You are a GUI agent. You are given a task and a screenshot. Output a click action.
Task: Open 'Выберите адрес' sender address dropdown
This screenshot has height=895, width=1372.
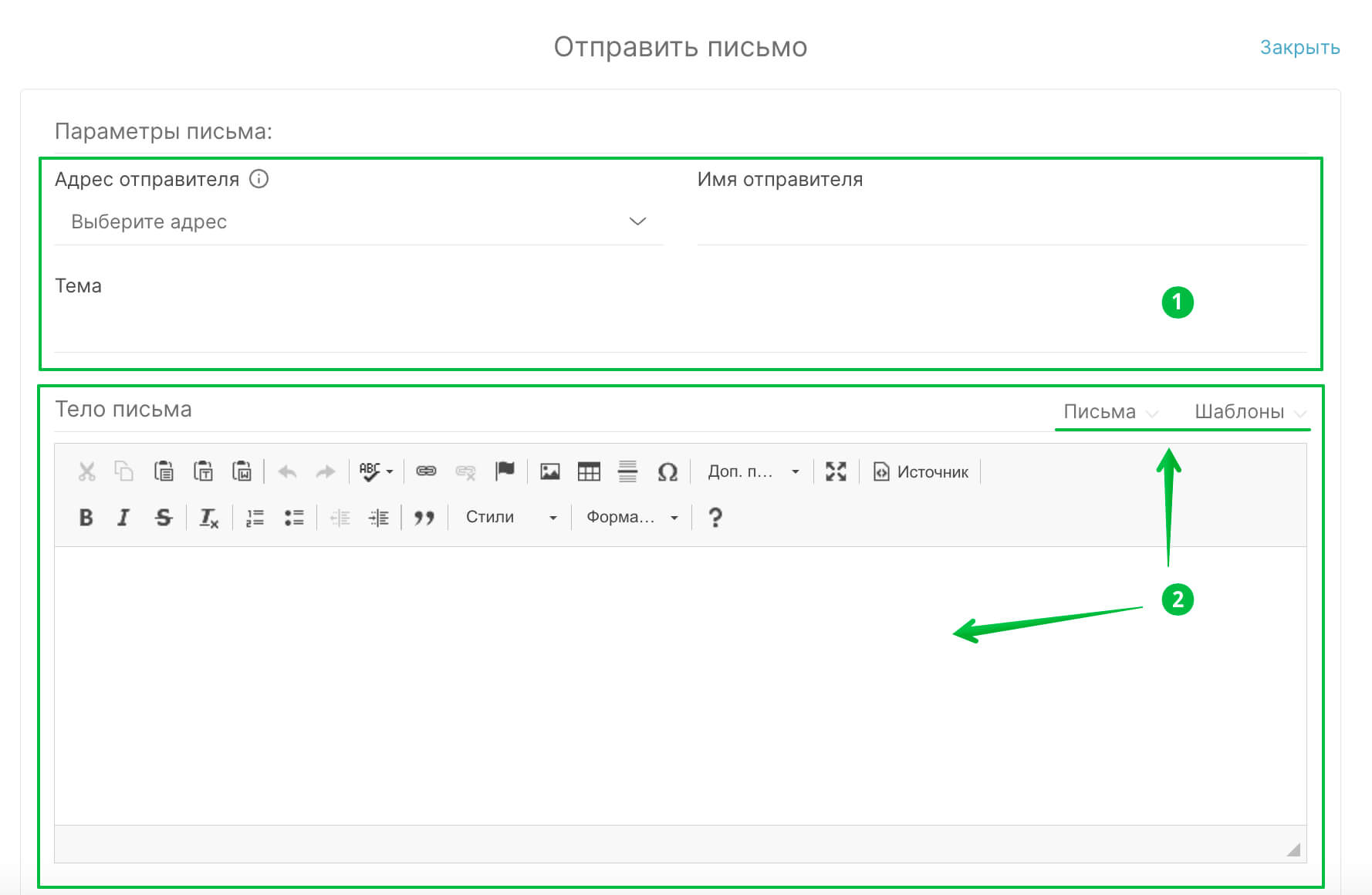(359, 222)
